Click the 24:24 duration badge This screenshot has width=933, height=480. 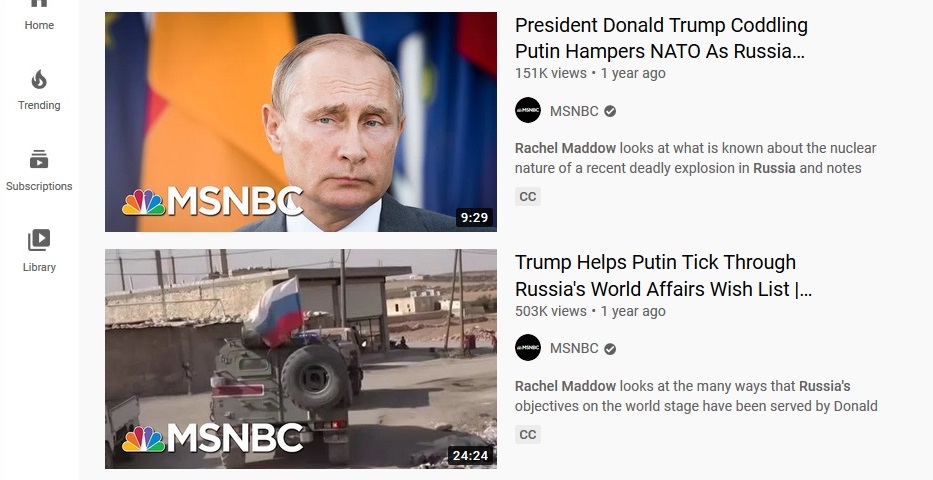471,456
